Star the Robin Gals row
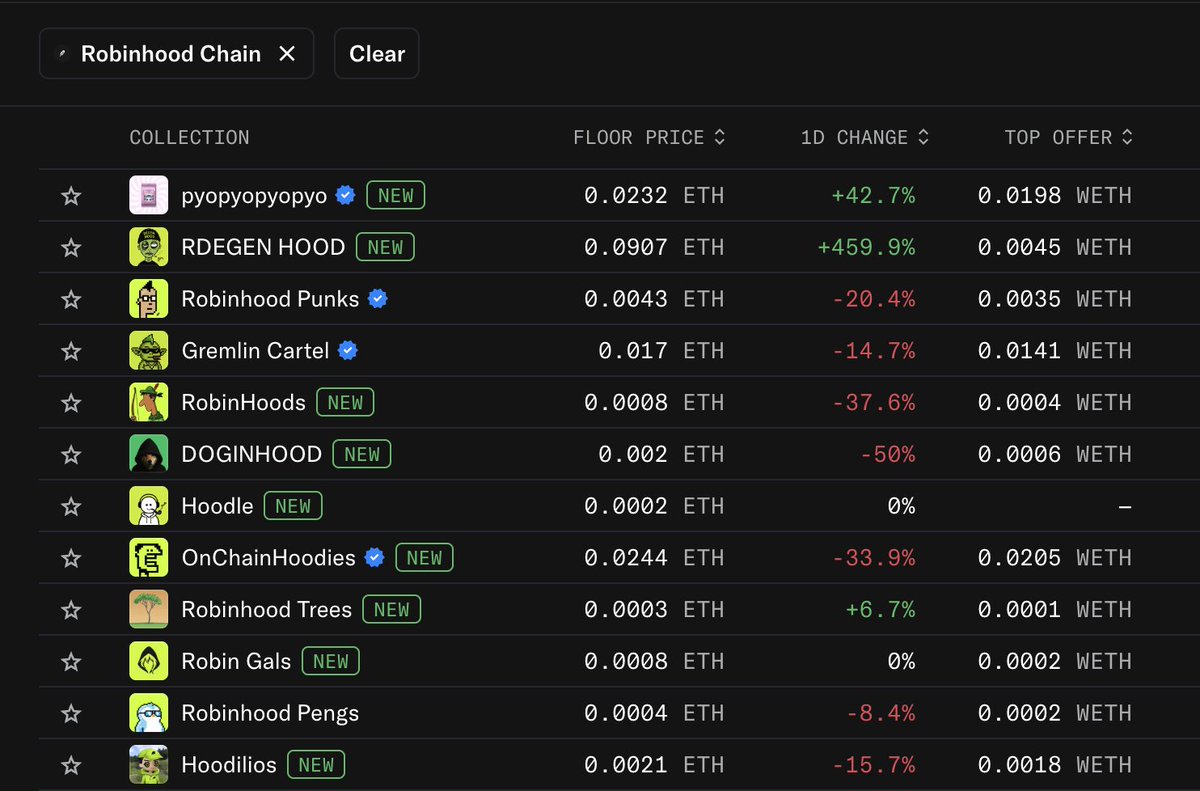The height and width of the screenshot is (791, 1200). [x=71, y=662]
